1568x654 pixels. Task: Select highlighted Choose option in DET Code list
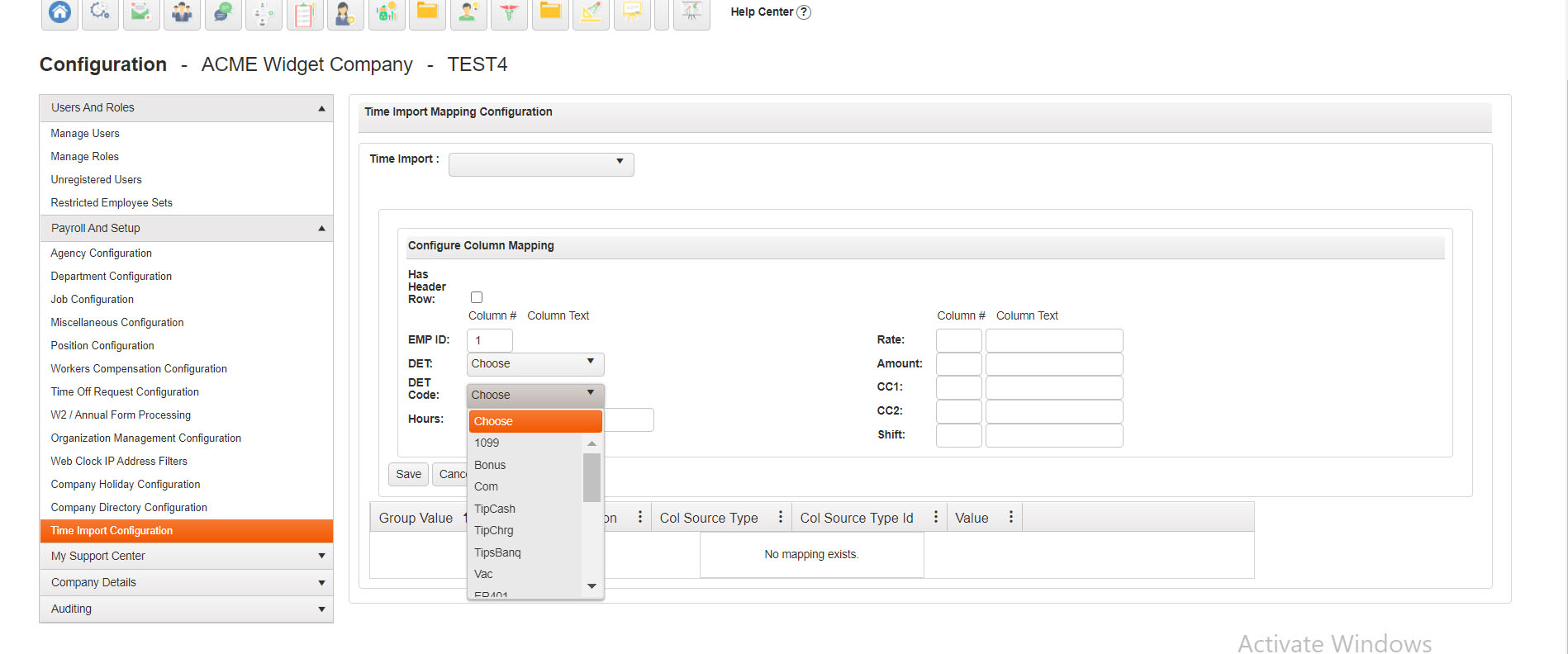pos(535,421)
